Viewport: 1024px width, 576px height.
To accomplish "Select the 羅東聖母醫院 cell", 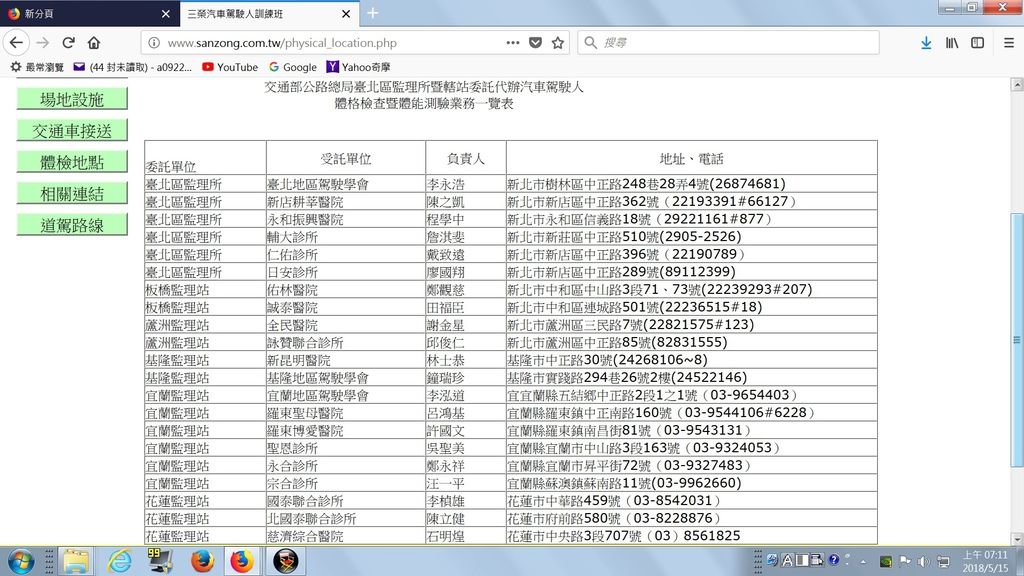I will [345, 413].
